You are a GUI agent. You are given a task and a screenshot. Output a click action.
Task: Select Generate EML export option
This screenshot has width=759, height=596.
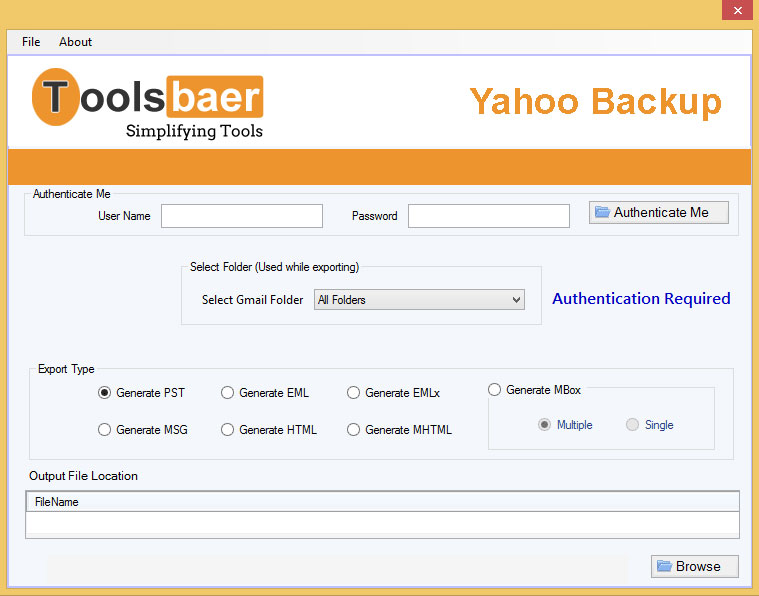pyautogui.click(x=227, y=393)
